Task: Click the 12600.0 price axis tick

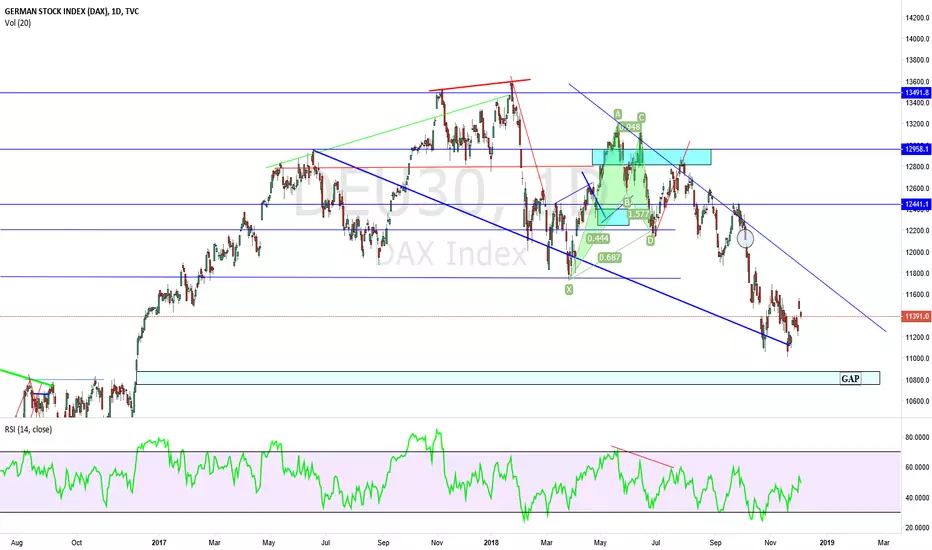Action: (917, 188)
